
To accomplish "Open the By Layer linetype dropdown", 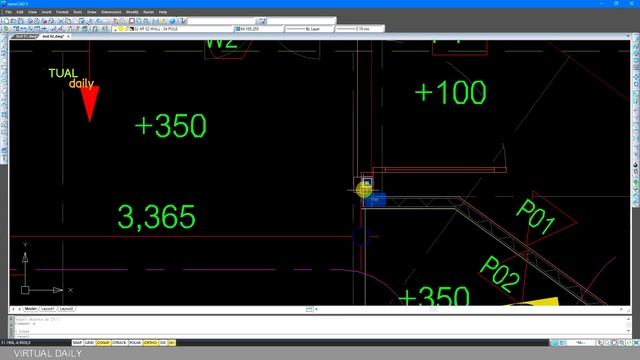I will (x=309, y=29).
